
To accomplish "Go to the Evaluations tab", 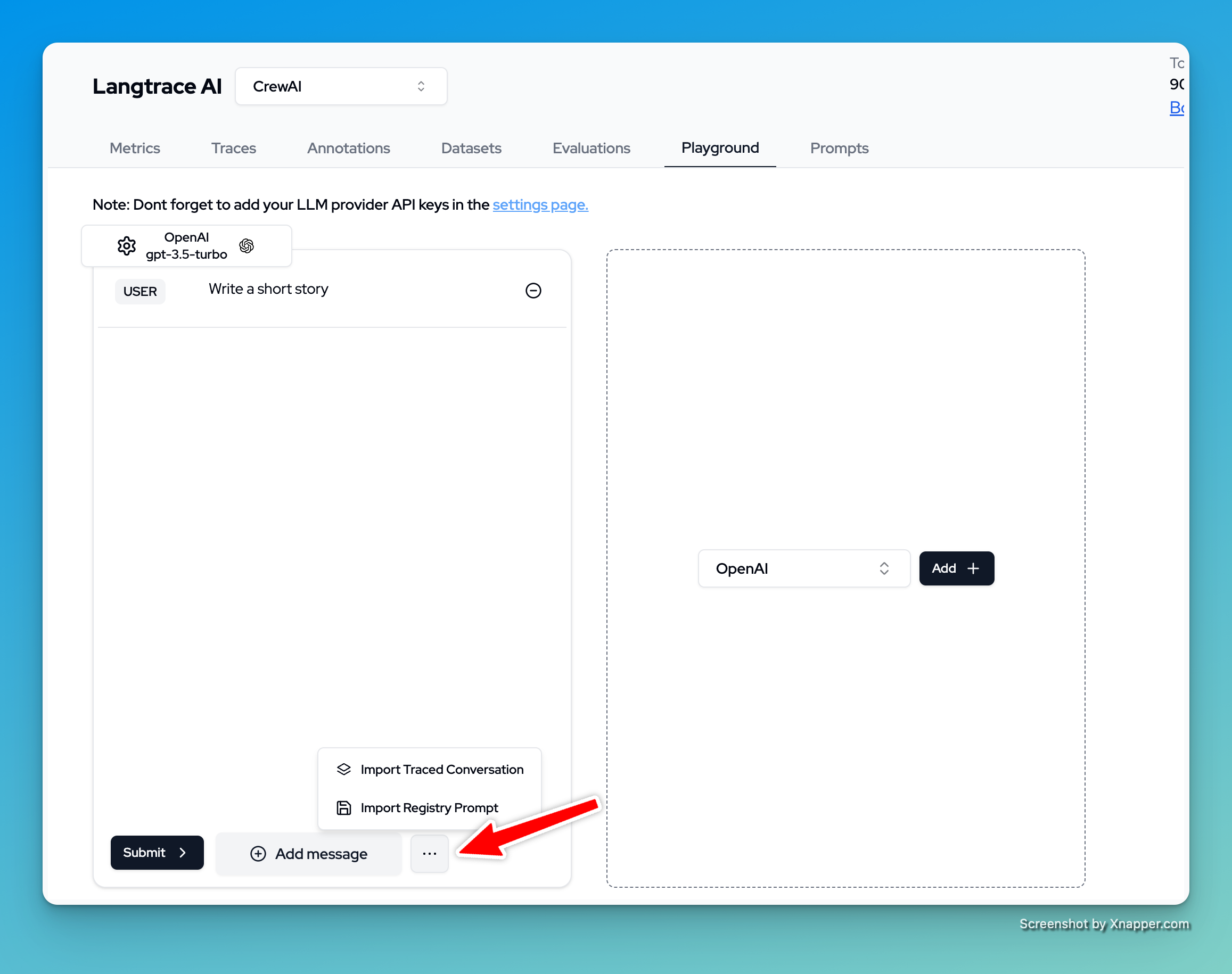I will coord(591,148).
